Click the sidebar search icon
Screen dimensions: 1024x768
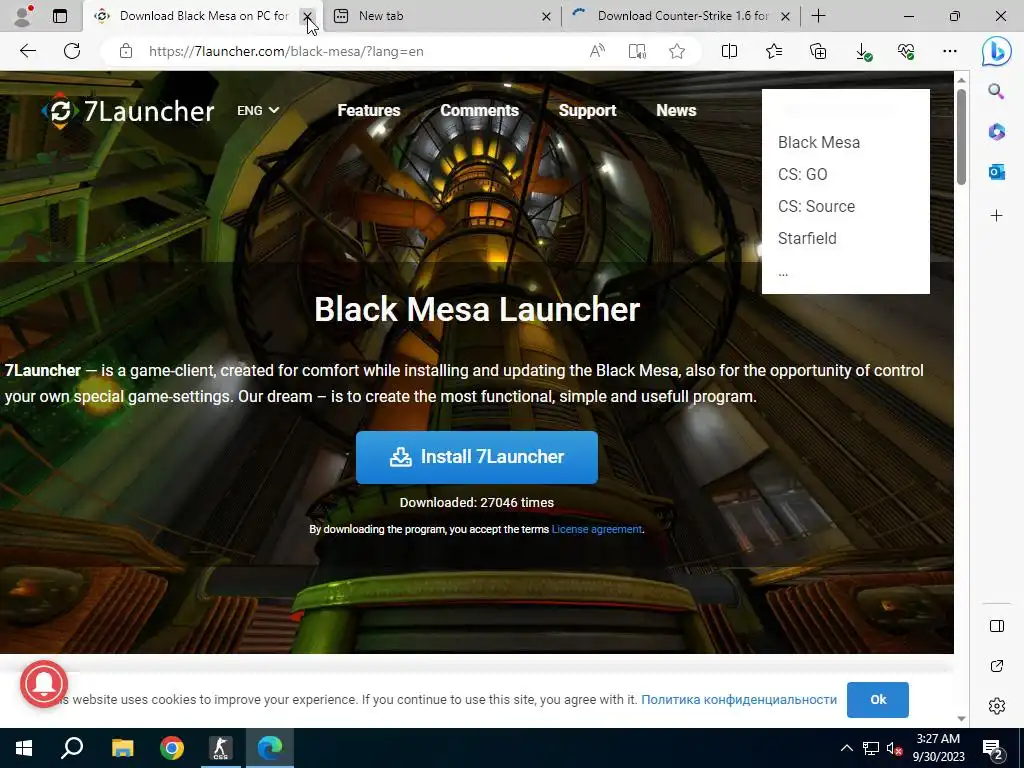(996, 91)
